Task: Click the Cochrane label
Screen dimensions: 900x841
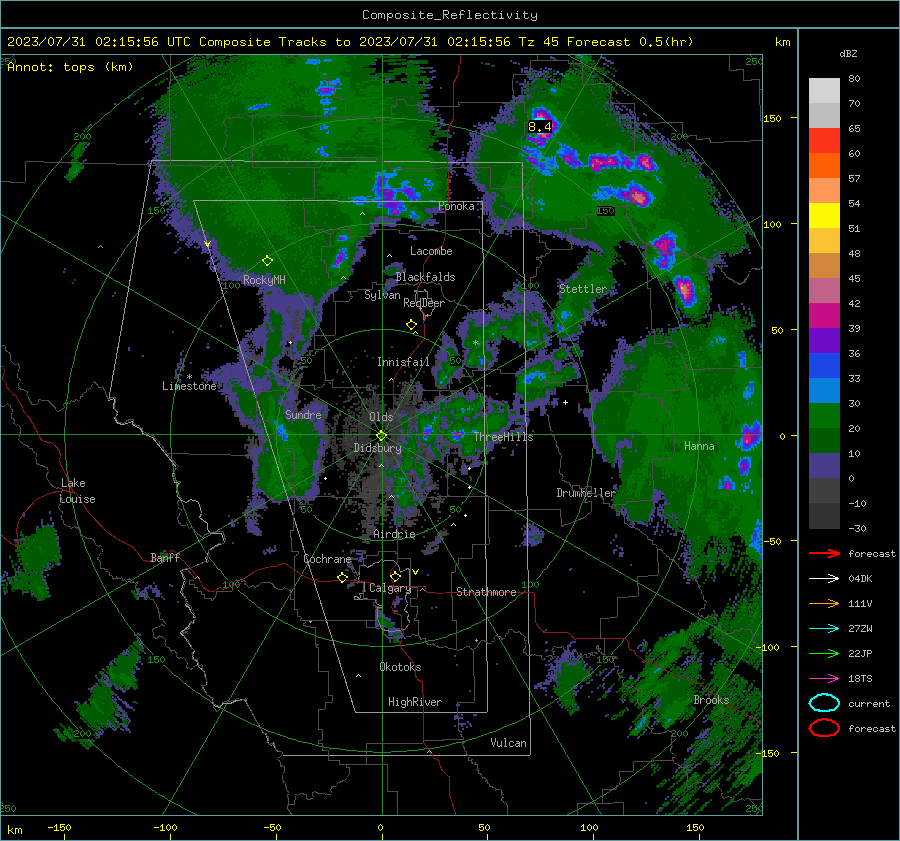Action: coord(327,559)
